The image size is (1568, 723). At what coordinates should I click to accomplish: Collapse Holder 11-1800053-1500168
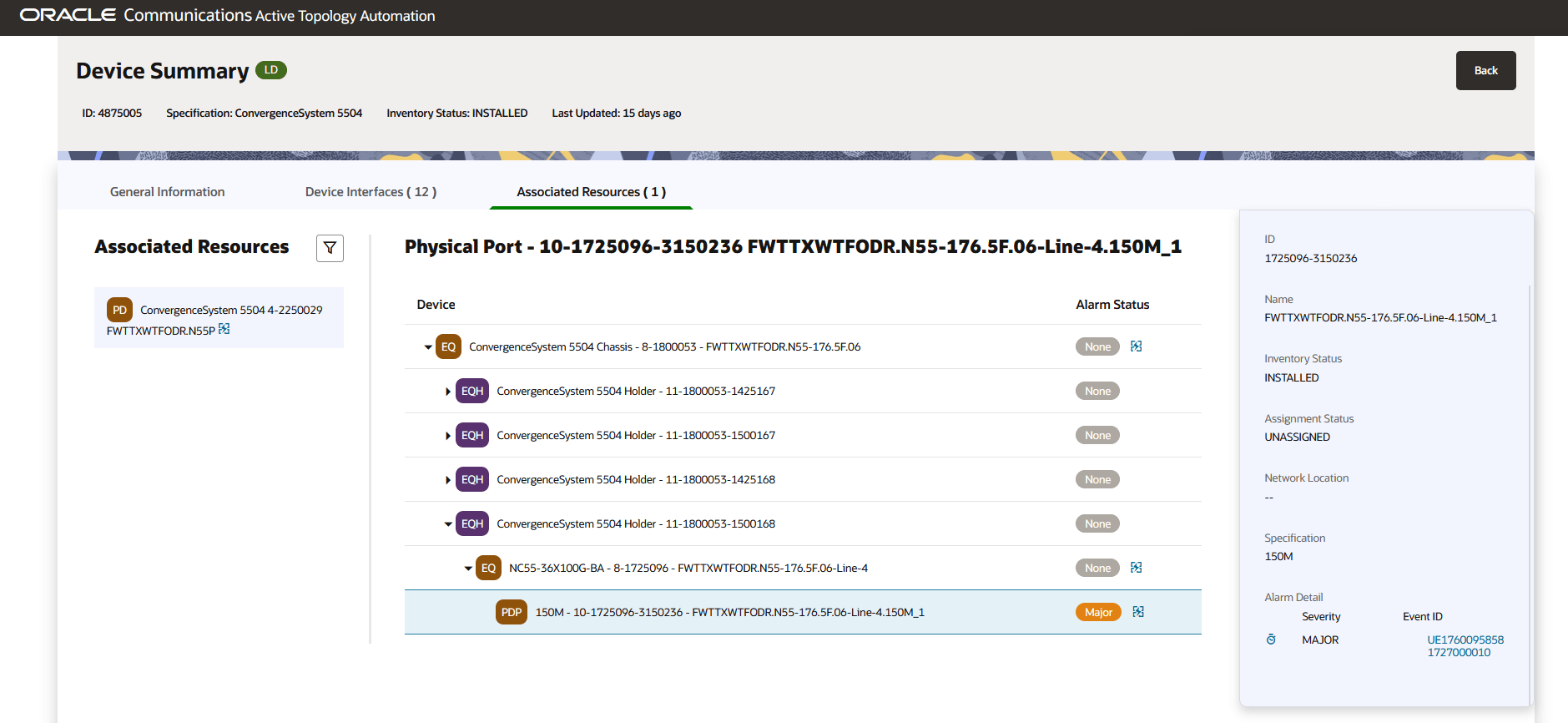[x=448, y=524]
